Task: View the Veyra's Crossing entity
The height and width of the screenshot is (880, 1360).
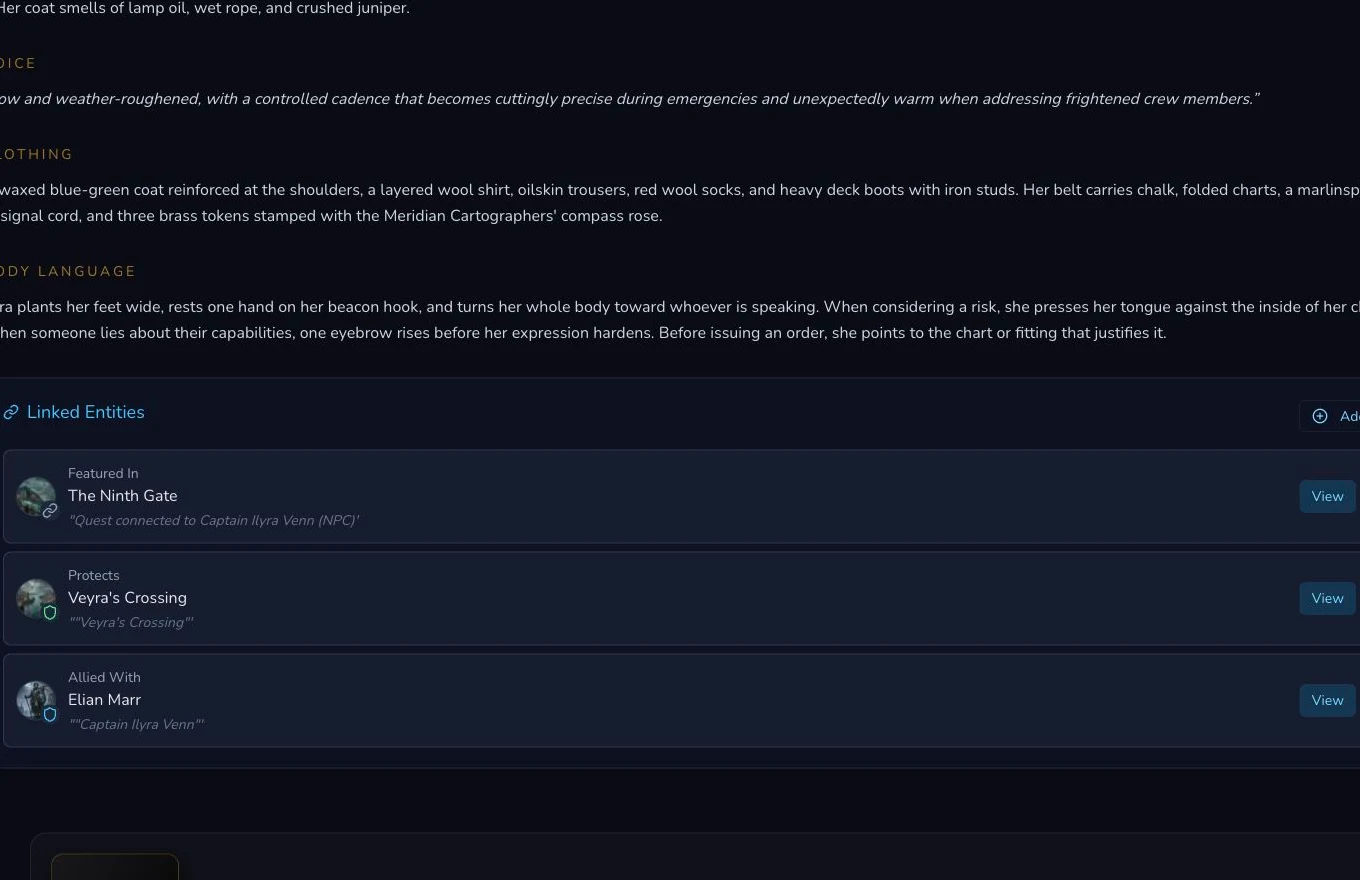Action: click(x=1327, y=599)
